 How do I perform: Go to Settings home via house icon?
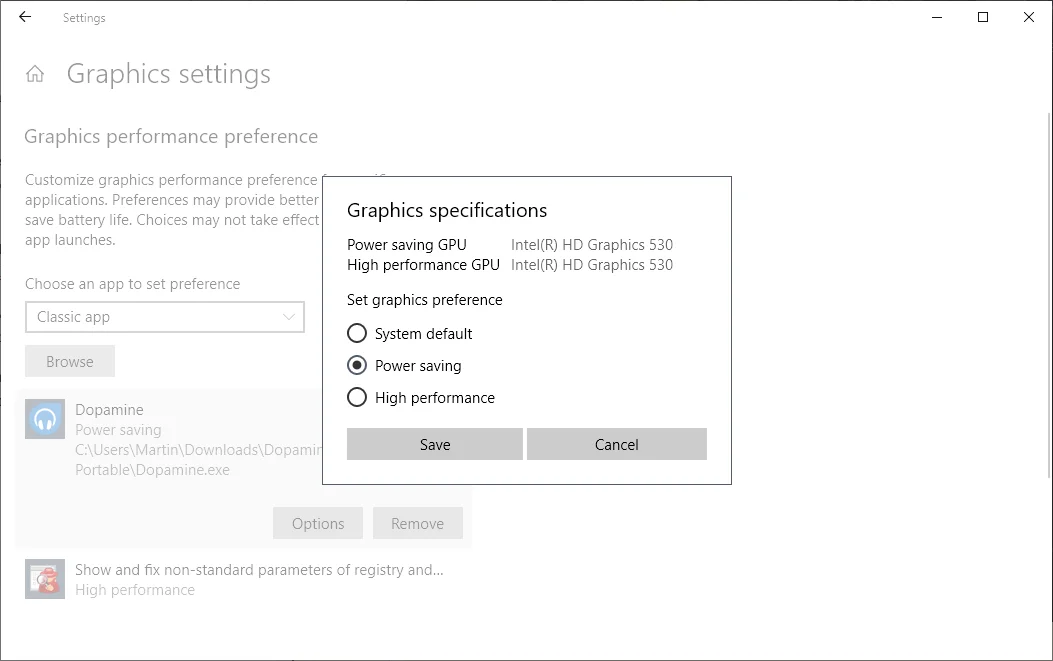click(35, 74)
